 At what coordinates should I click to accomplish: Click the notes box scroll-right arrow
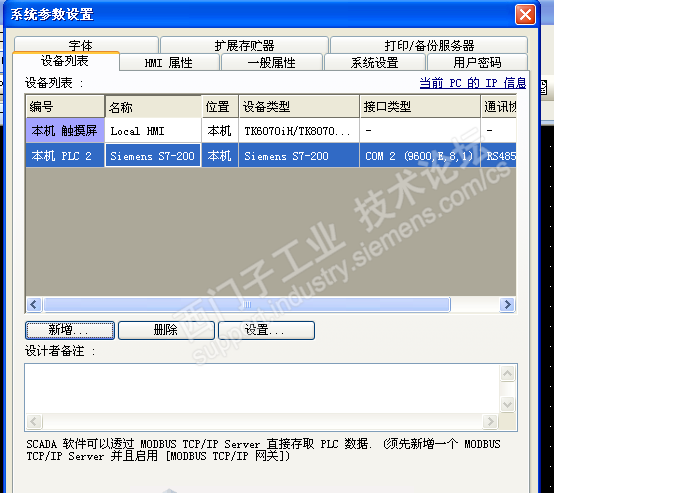tap(490, 422)
